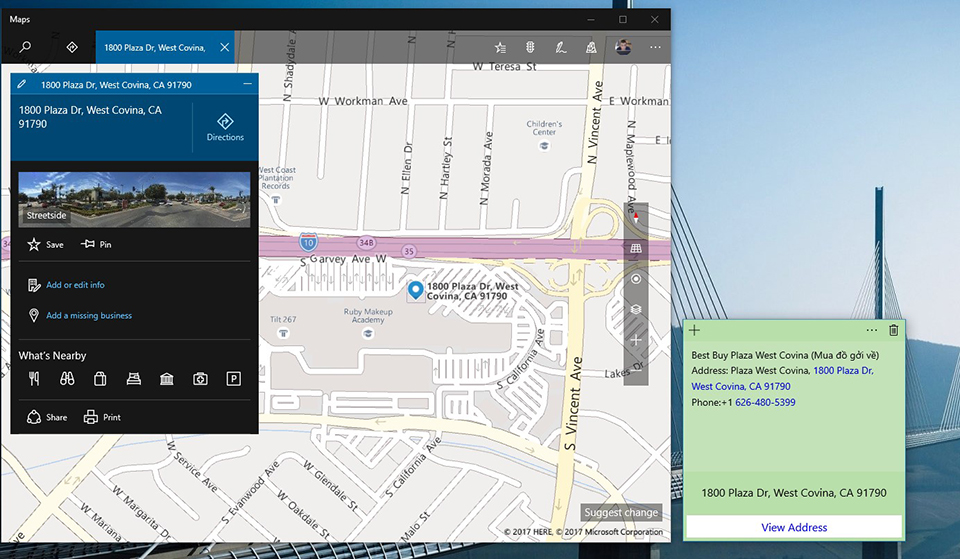Click the What's Nearby heading
The image size is (960, 559).
pyautogui.click(x=52, y=356)
